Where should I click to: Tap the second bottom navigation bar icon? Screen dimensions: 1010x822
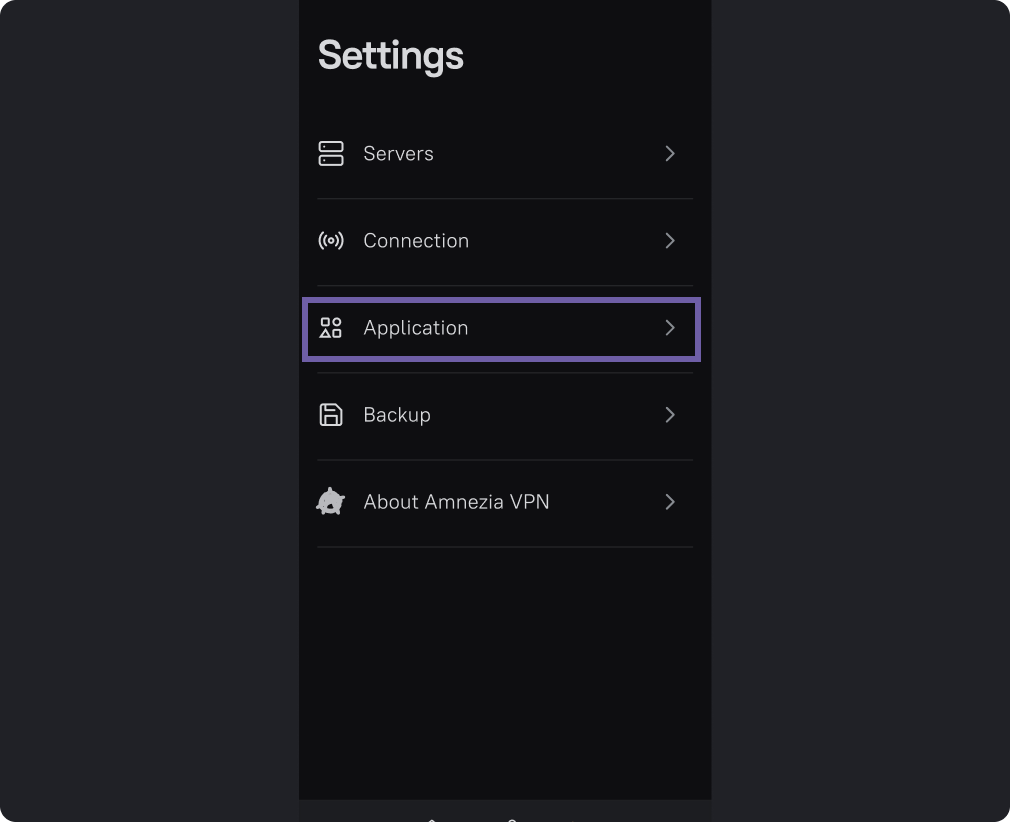coord(512,818)
